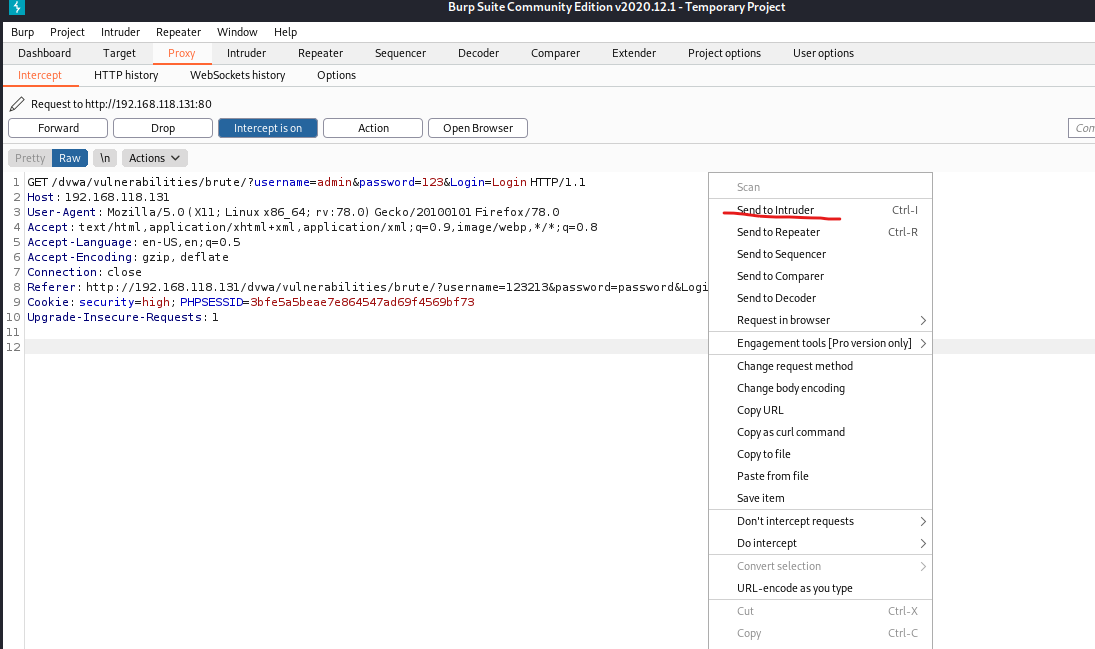Image resolution: width=1095 pixels, height=649 pixels.
Task: Switch to the Comparer tab
Action: [x=555, y=53]
